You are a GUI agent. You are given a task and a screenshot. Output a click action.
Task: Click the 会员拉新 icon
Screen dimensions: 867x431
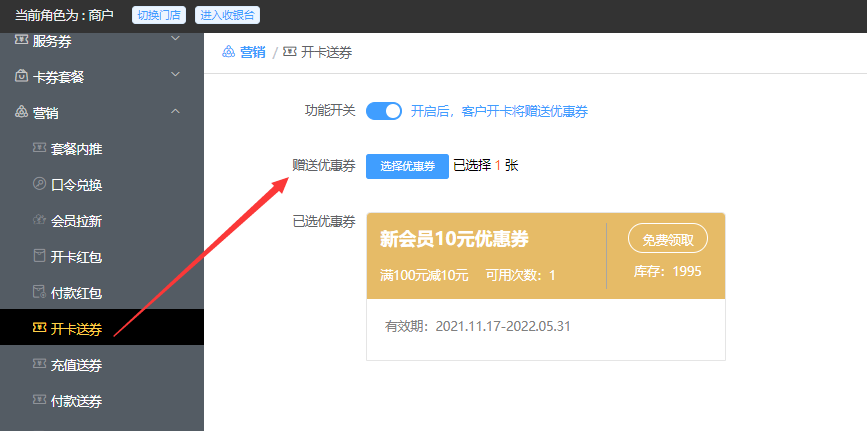coord(39,220)
